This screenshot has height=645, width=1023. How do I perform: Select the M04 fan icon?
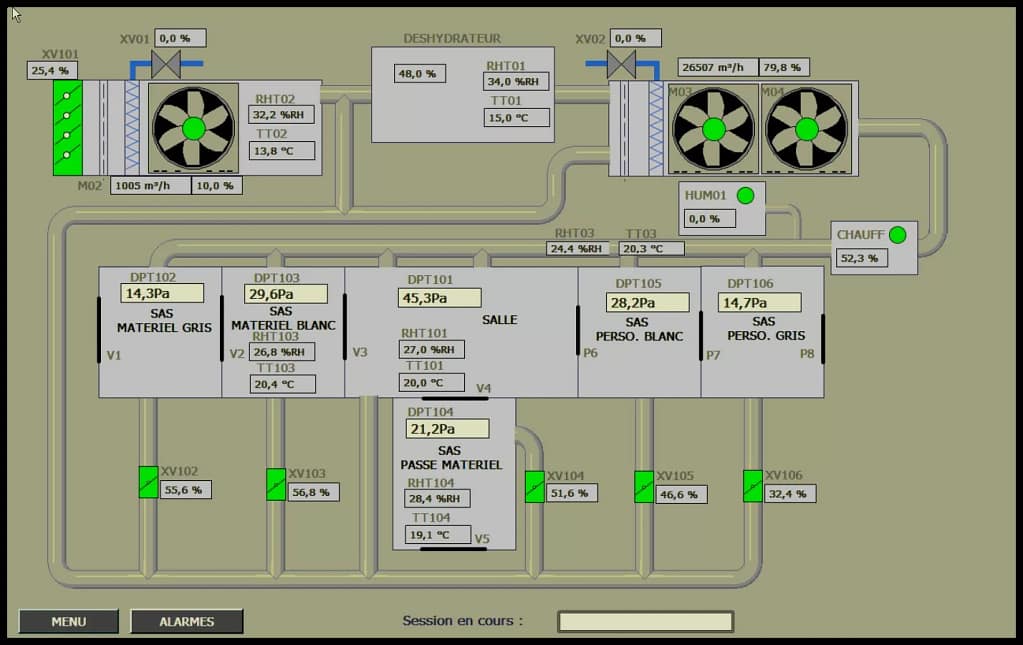coord(806,129)
